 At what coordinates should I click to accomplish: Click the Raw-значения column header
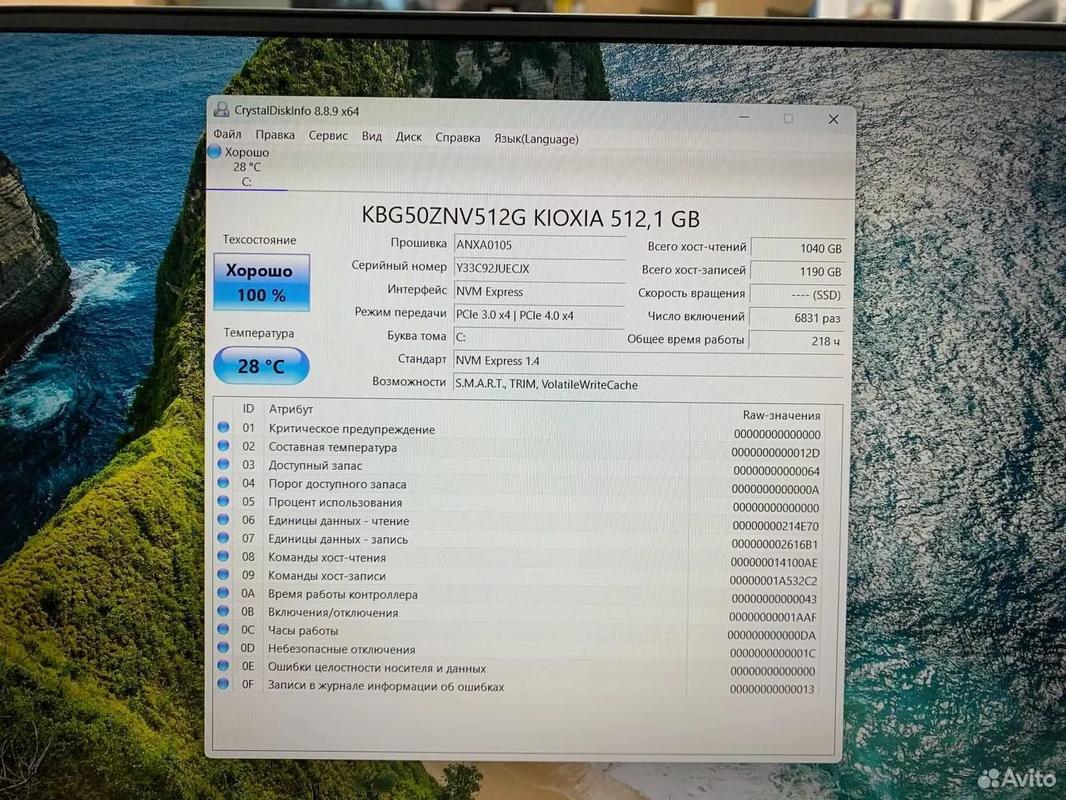(x=781, y=415)
